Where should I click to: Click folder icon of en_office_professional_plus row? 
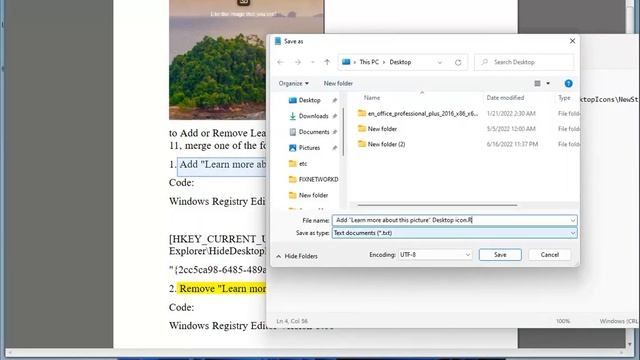[362, 113]
